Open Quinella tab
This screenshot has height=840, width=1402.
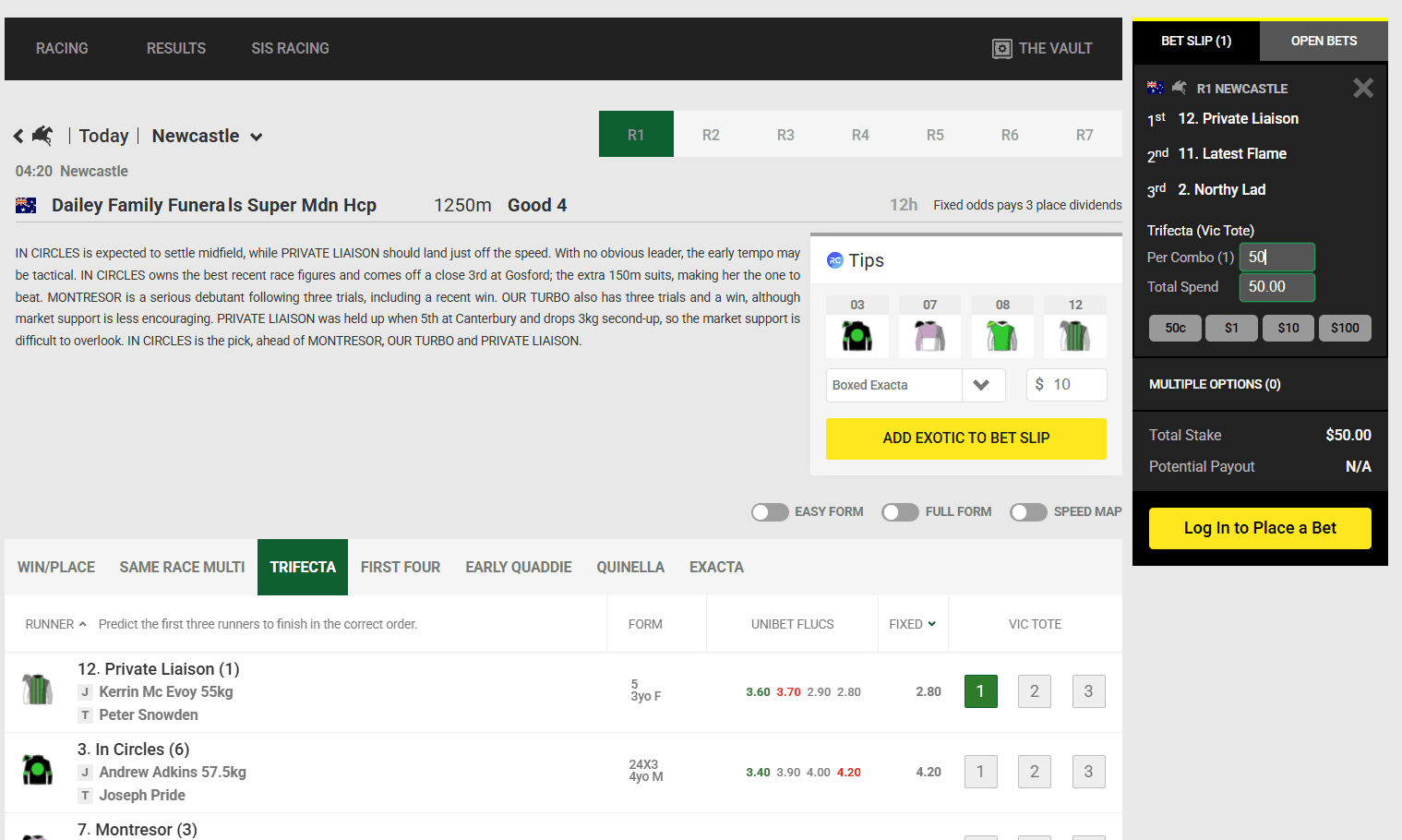(630, 568)
